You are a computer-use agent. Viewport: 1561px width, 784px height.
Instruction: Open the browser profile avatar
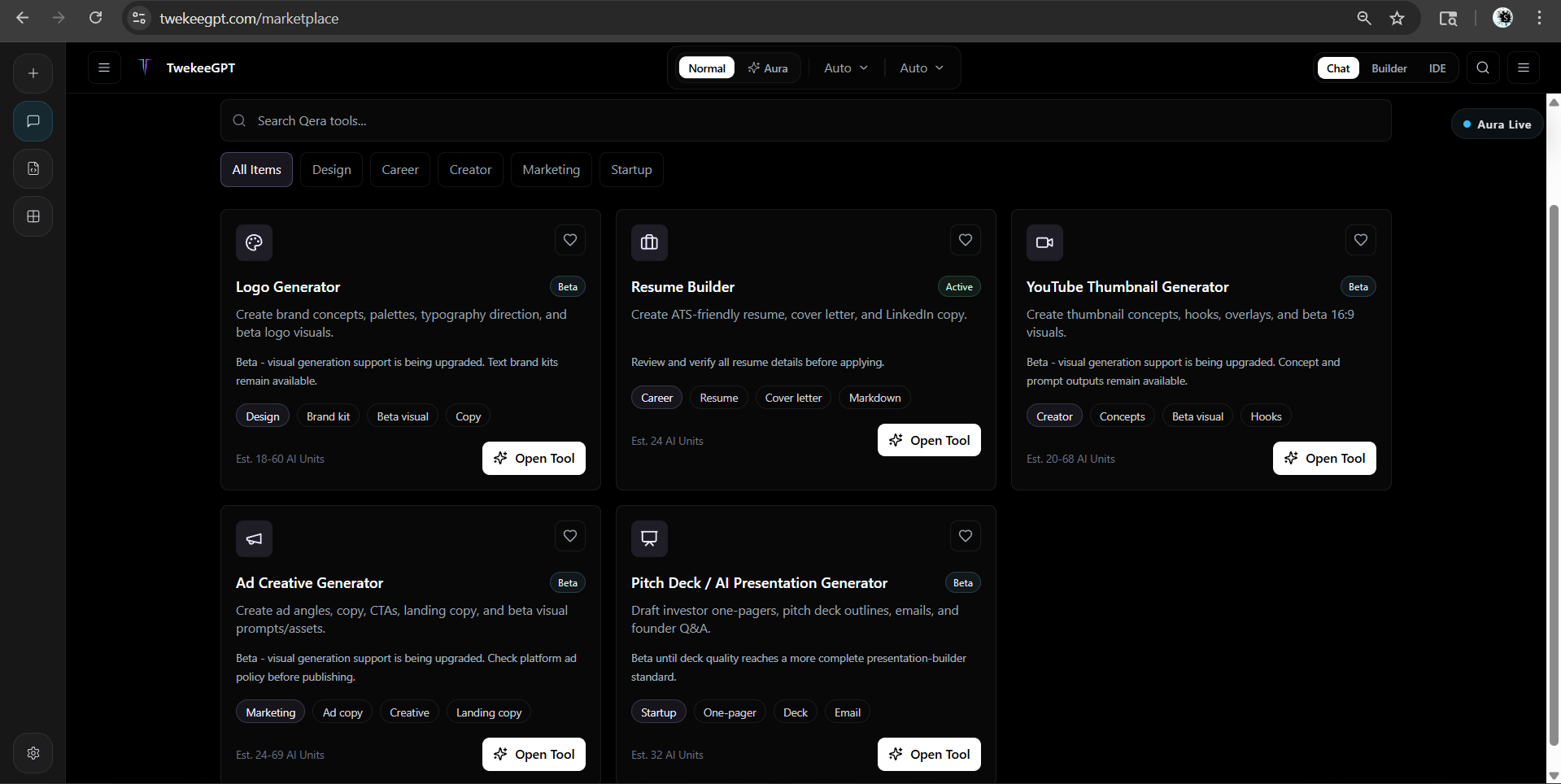coord(1502,18)
